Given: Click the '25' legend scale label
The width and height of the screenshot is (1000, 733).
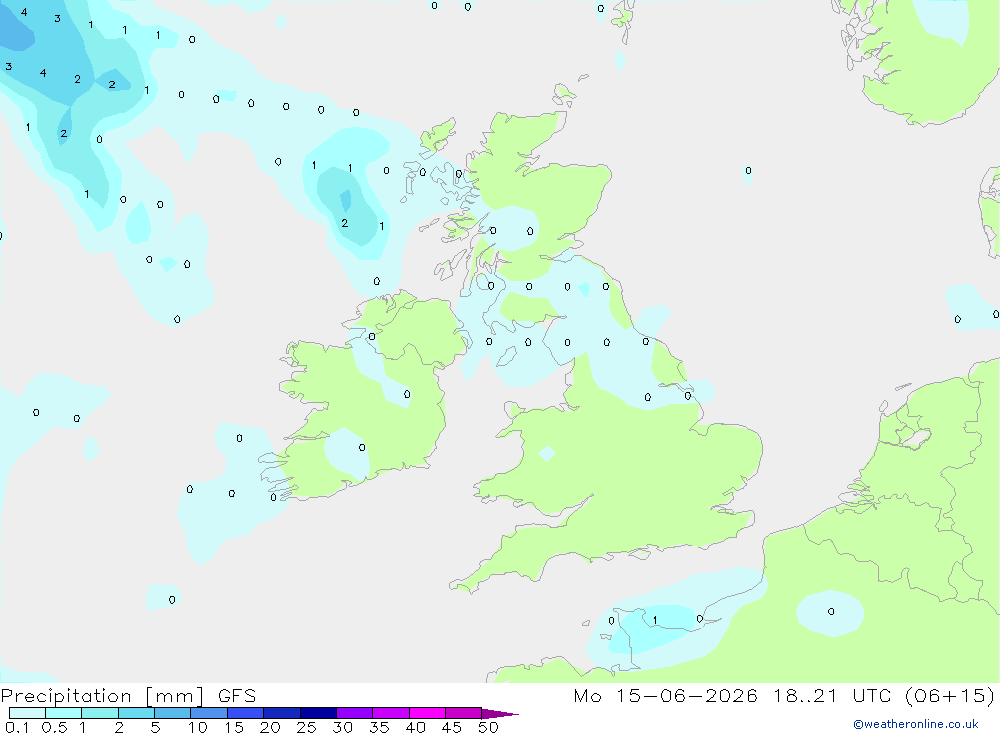Looking at the screenshot, I should click(306, 727).
